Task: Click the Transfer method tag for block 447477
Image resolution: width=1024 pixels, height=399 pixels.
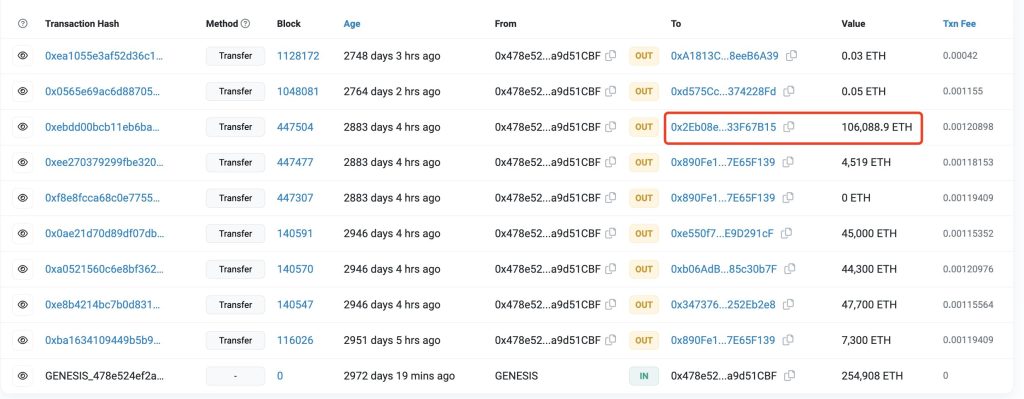Action: tap(235, 162)
